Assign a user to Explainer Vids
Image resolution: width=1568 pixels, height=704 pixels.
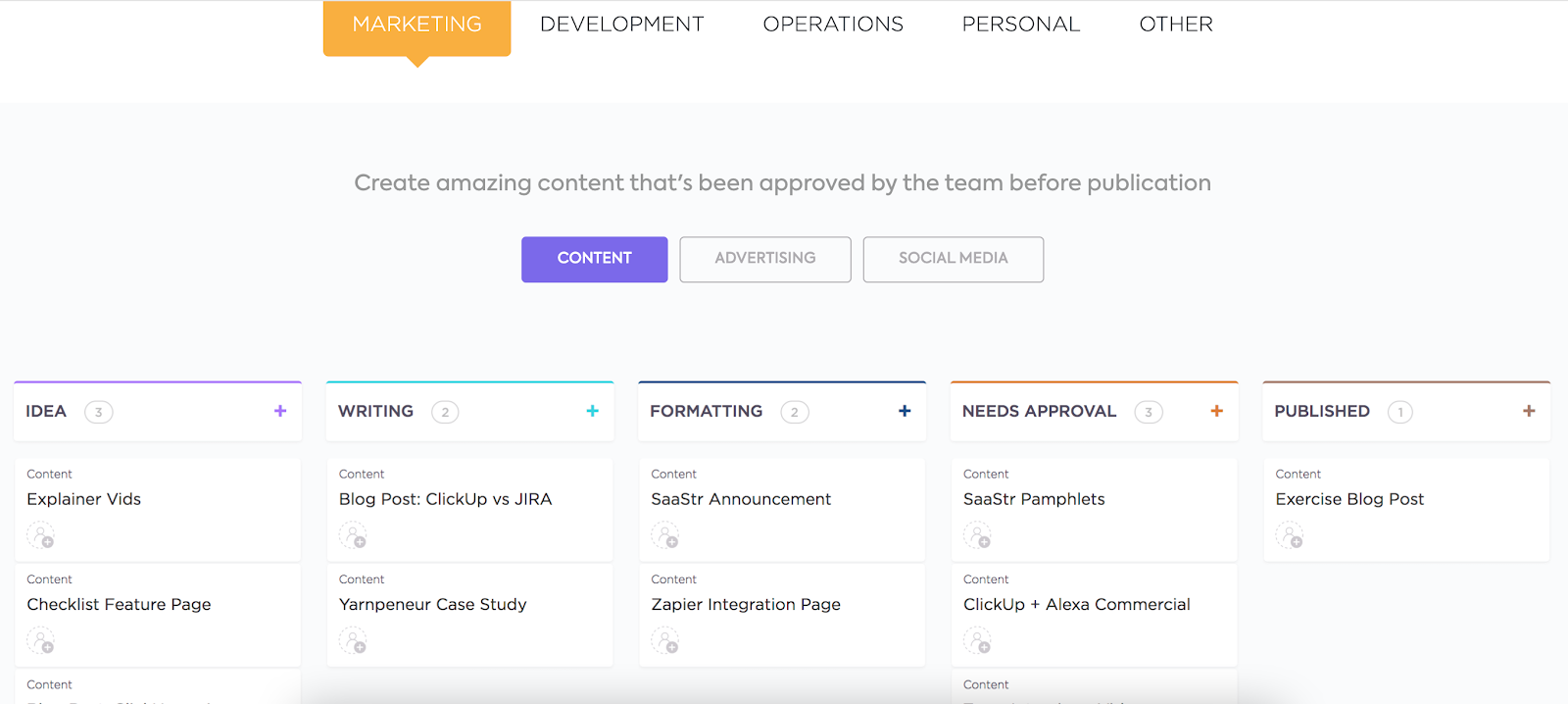41,535
